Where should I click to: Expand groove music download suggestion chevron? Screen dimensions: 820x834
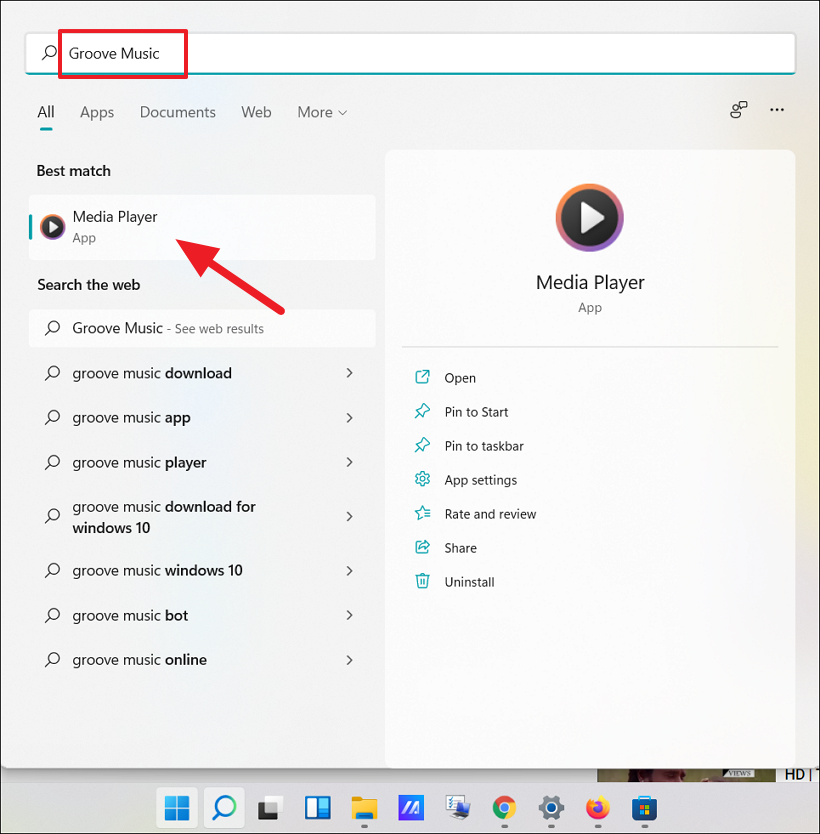click(x=349, y=373)
